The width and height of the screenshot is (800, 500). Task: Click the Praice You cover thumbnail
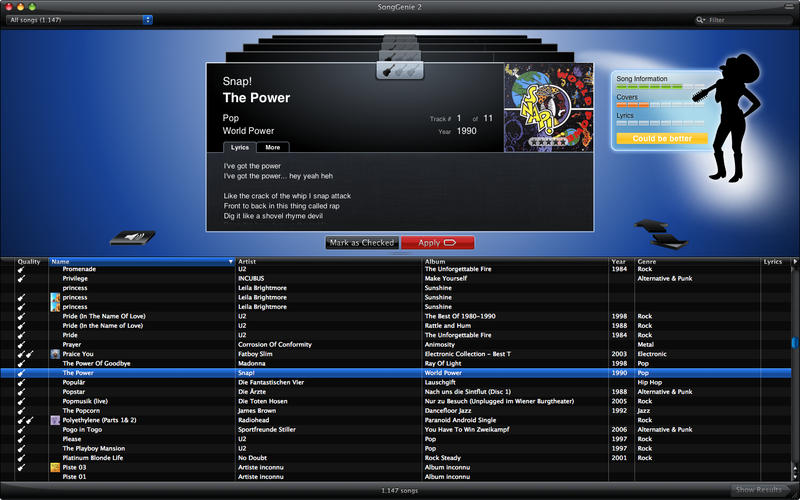click(55, 354)
